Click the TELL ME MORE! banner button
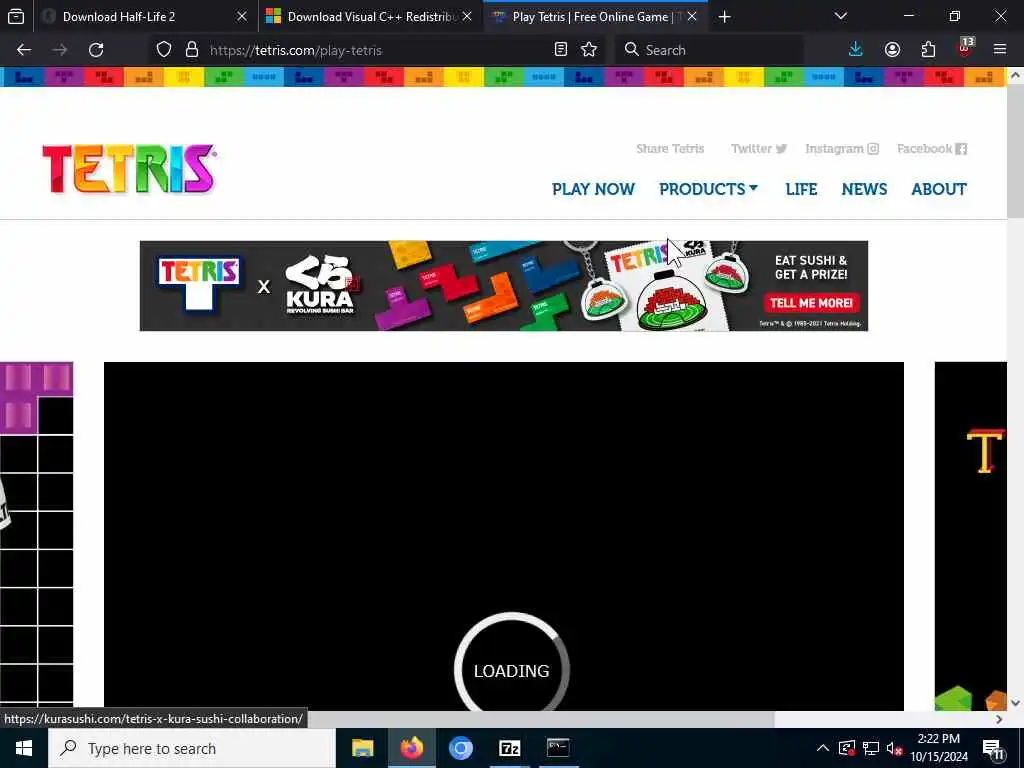This screenshot has height=768, width=1024. pyautogui.click(x=811, y=303)
